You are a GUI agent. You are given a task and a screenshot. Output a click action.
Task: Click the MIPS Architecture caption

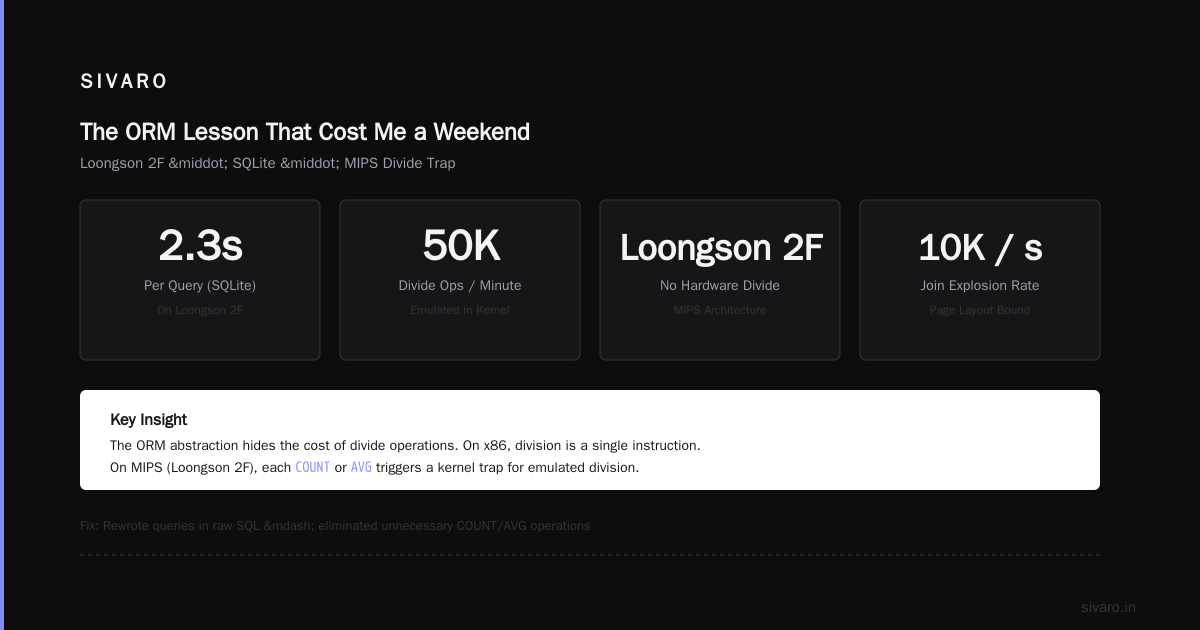pyautogui.click(x=720, y=310)
